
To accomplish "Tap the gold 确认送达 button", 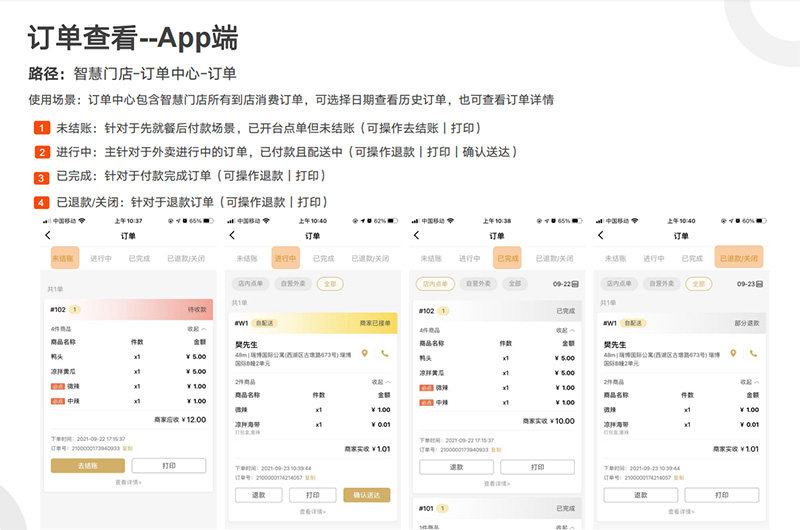I will [x=367, y=495].
